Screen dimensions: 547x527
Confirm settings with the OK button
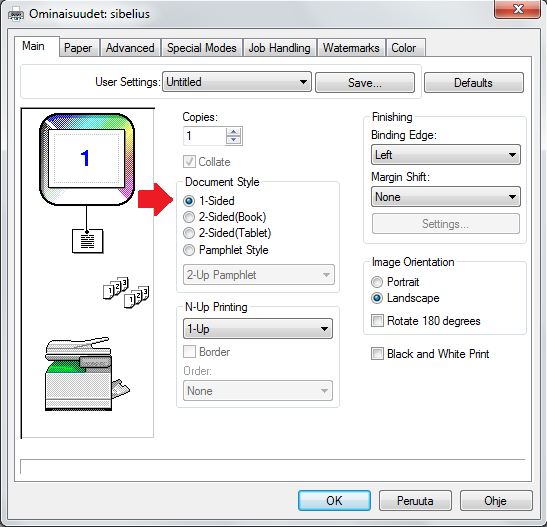coord(334,500)
